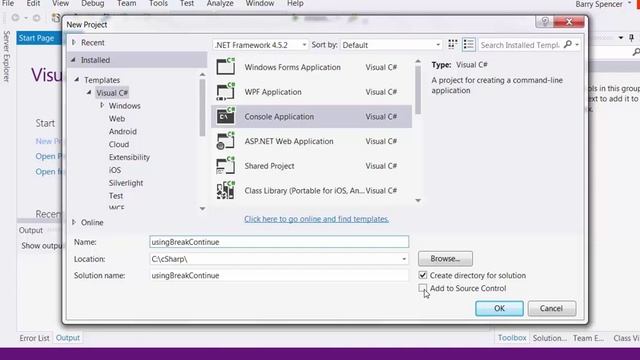Switch template list to medium icons list view
Viewport: 640px width, 360px height.
469,44
